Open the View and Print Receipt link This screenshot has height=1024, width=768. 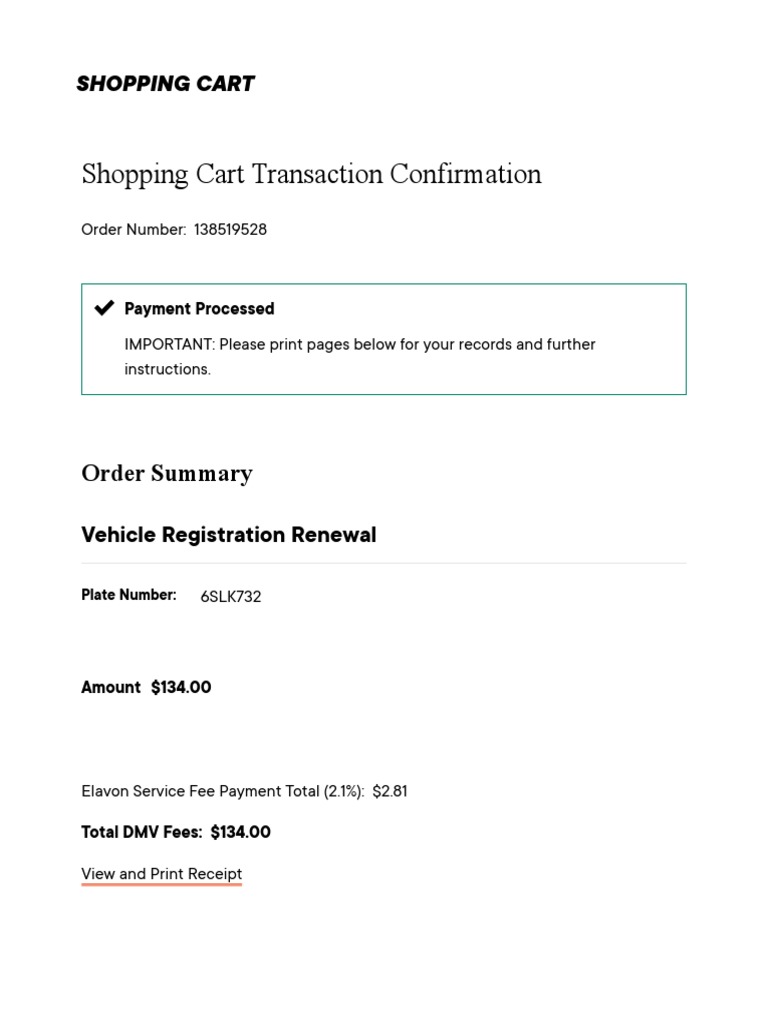pyautogui.click(x=161, y=874)
